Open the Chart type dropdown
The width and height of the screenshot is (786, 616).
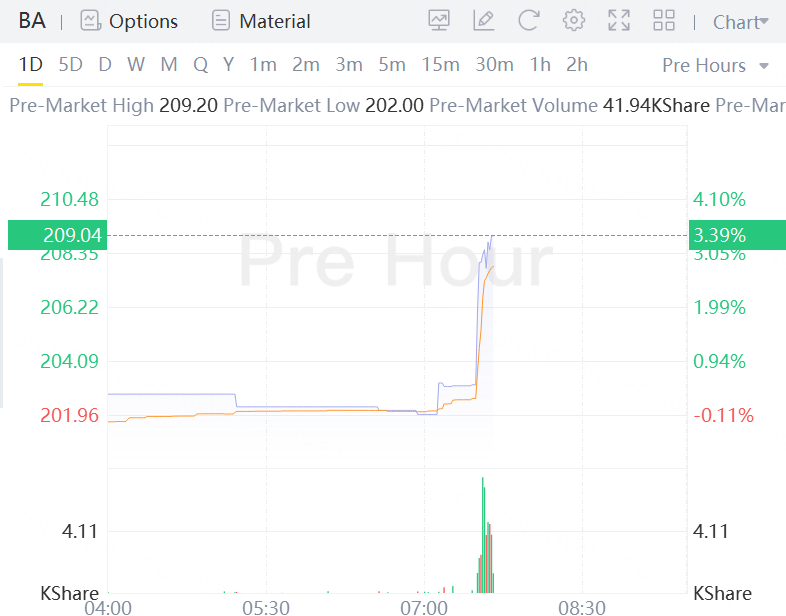point(741,21)
